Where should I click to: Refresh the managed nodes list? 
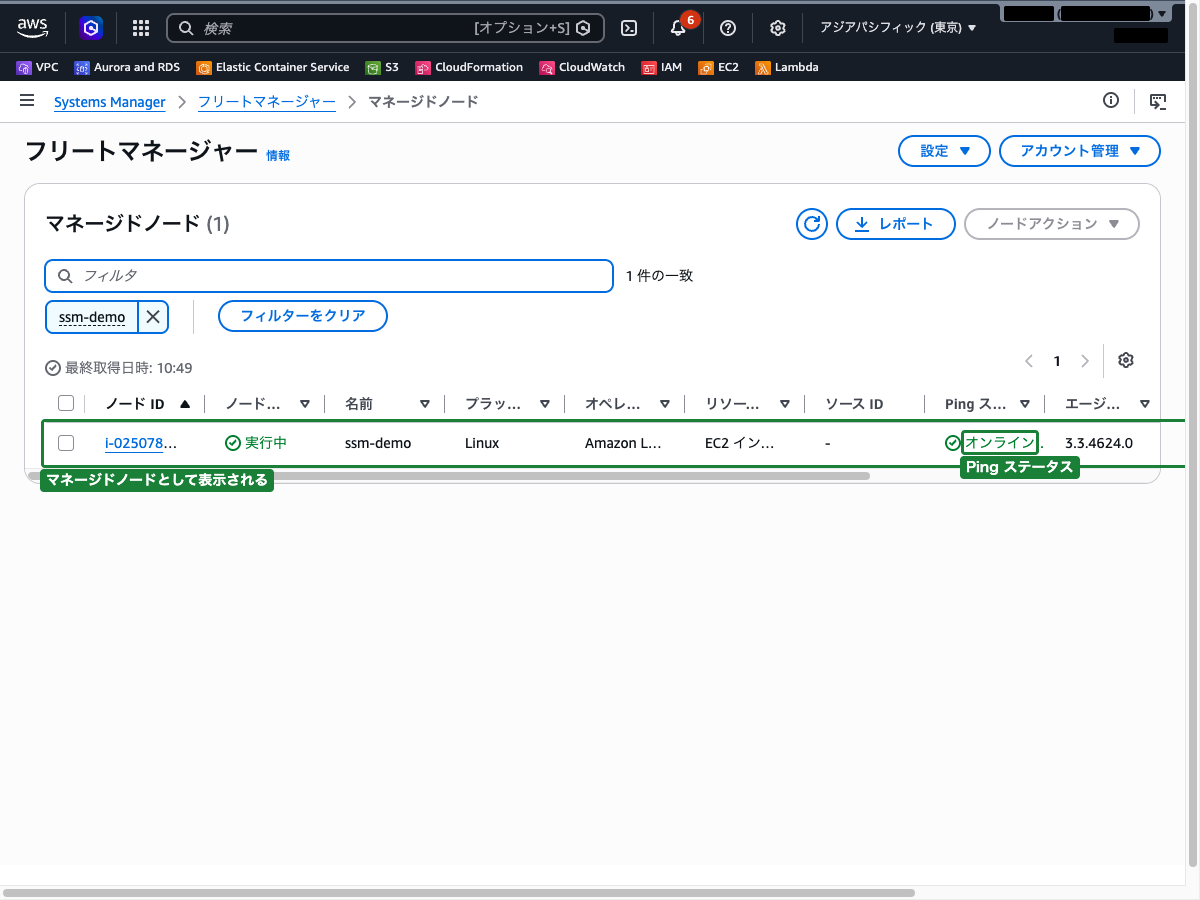(812, 224)
